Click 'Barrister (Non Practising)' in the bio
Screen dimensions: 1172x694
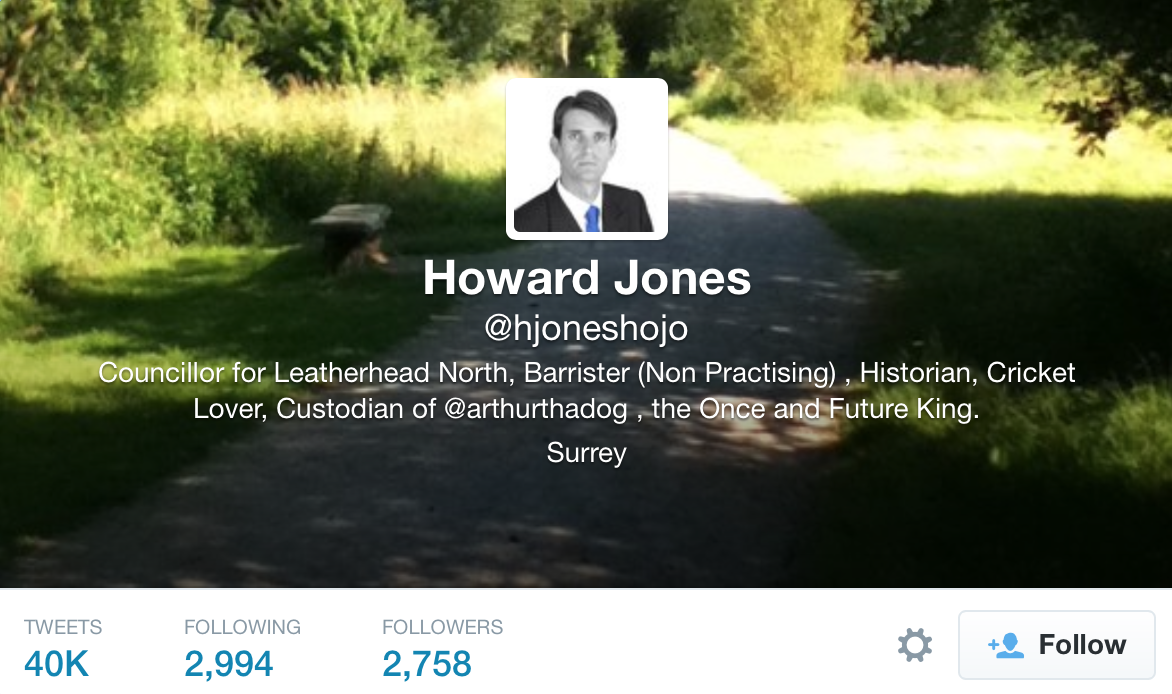pyautogui.click(x=679, y=372)
